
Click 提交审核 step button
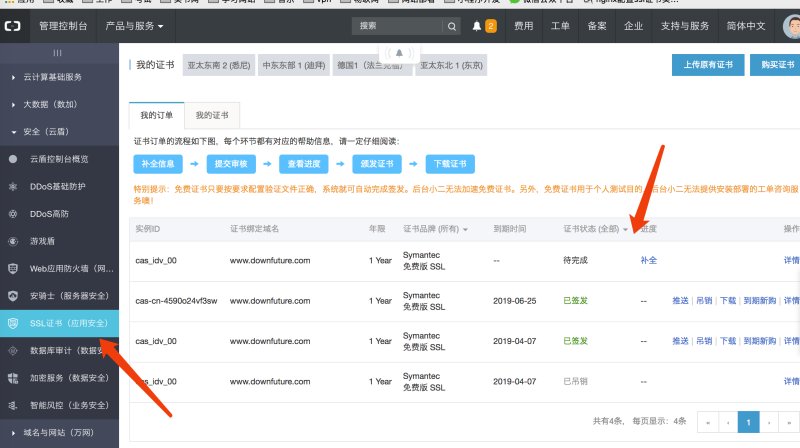pyautogui.click(x=231, y=164)
